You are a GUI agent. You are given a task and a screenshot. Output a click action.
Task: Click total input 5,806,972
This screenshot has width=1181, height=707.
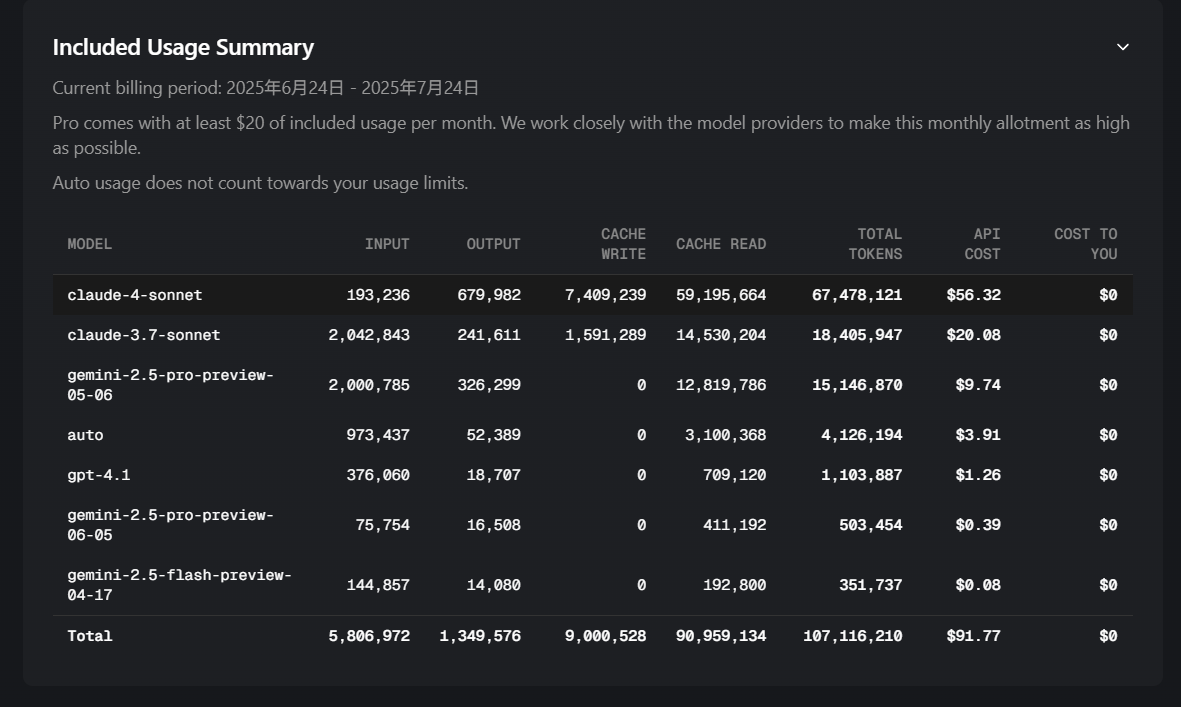coord(369,636)
